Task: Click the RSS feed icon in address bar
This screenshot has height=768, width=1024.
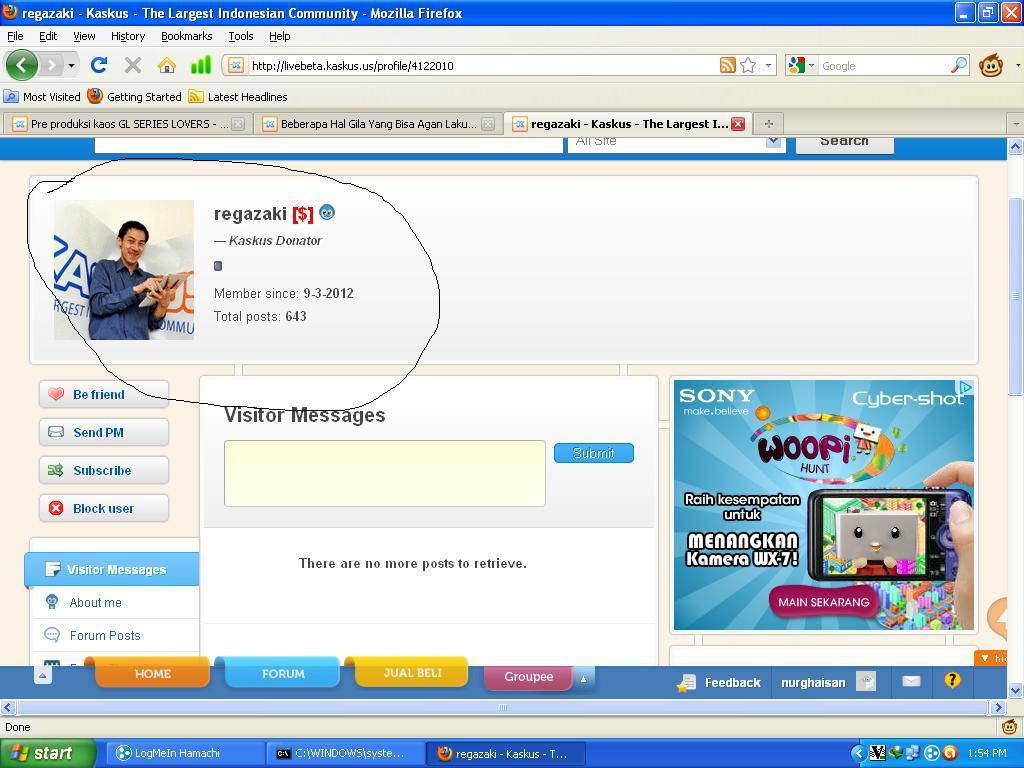Action: point(728,65)
